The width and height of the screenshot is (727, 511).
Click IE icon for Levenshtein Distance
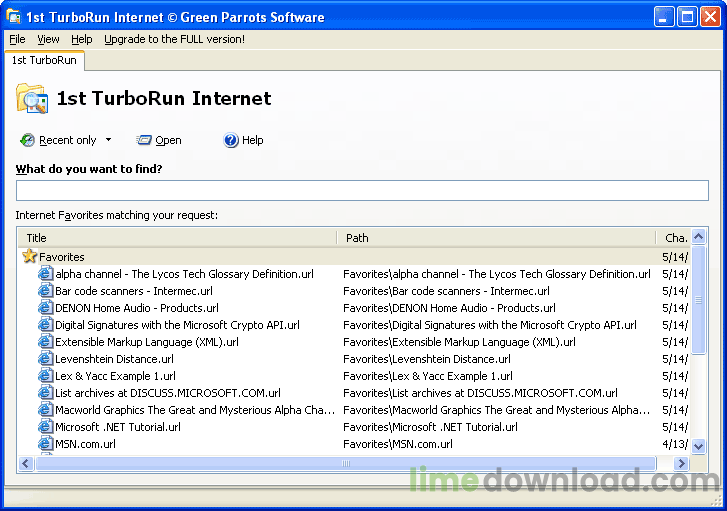[x=45, y=359]
